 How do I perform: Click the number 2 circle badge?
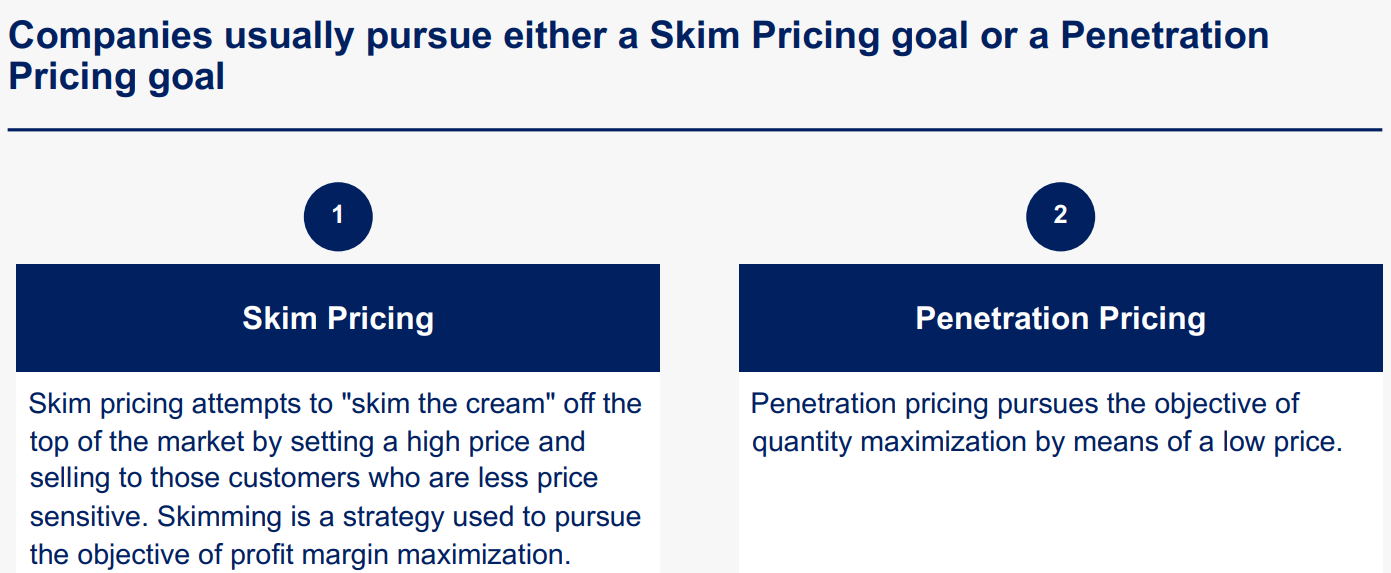pos(1060,216)
